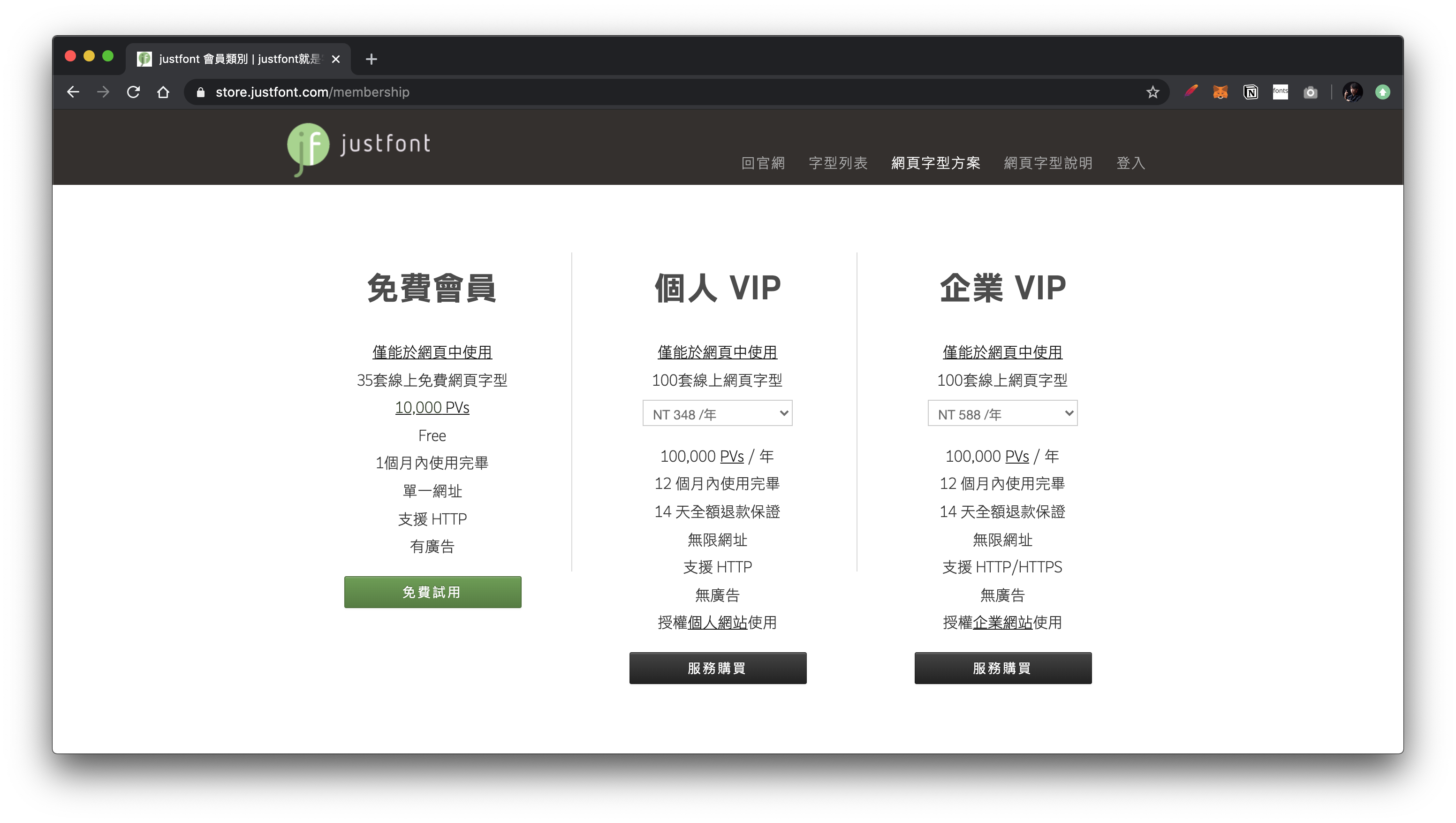The image size is (1456, 823).
Task: Expand the NT 588 /年 price dropdown
Action: click(x=1002, y=413)
